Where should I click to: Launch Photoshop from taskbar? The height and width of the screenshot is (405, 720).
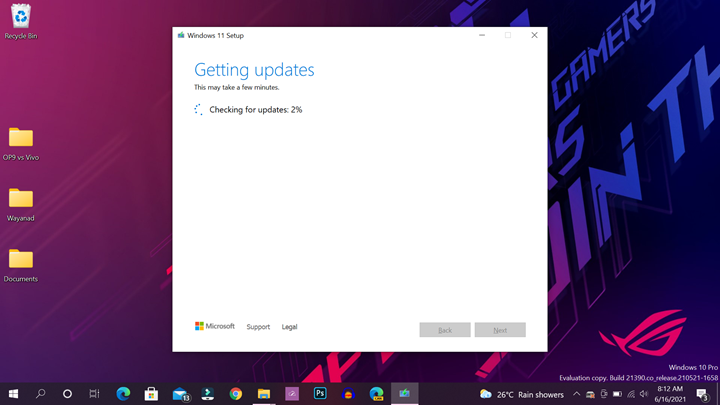(320, 394)
